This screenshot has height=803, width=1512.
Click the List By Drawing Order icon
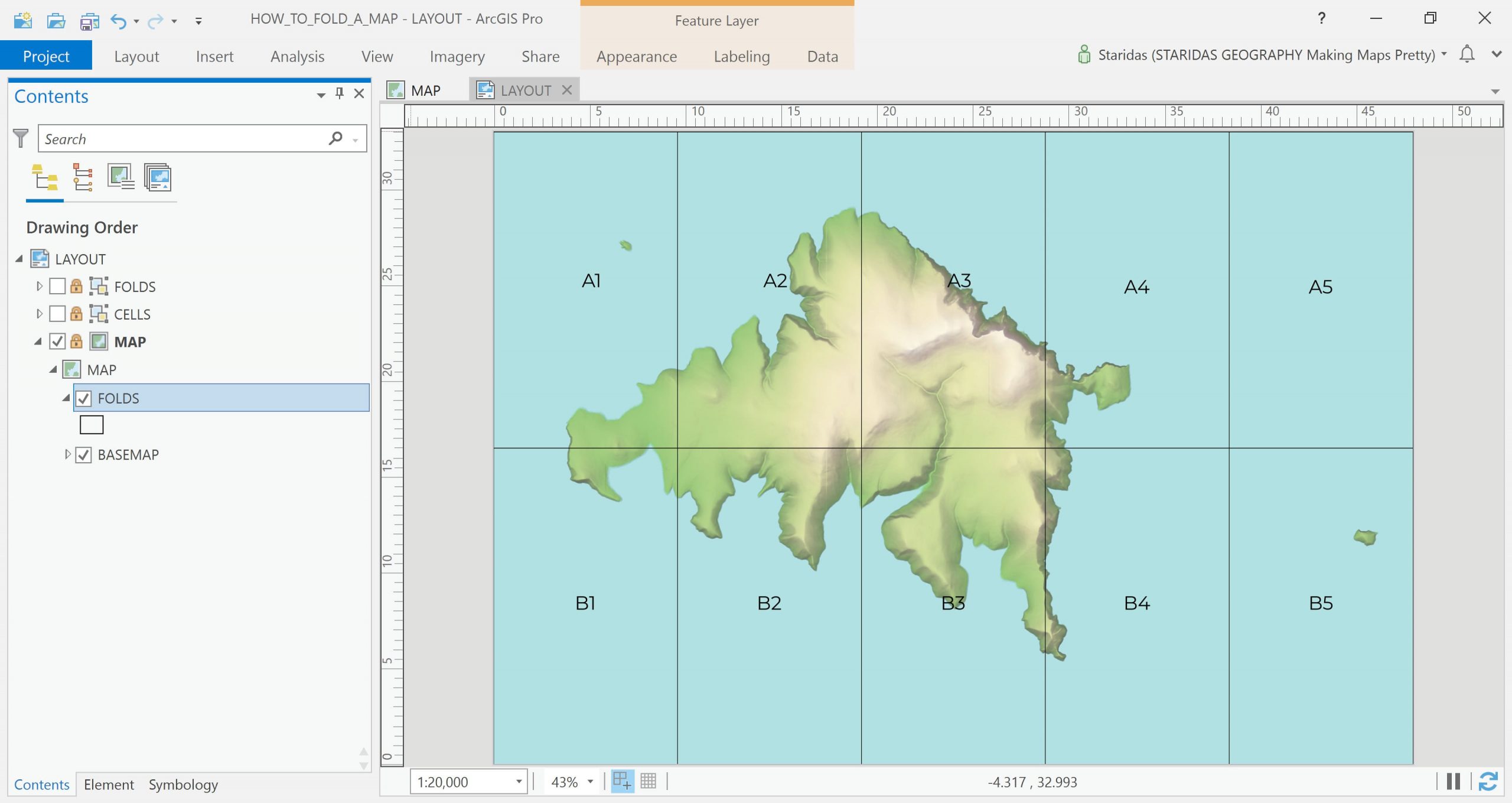[45, 177]
